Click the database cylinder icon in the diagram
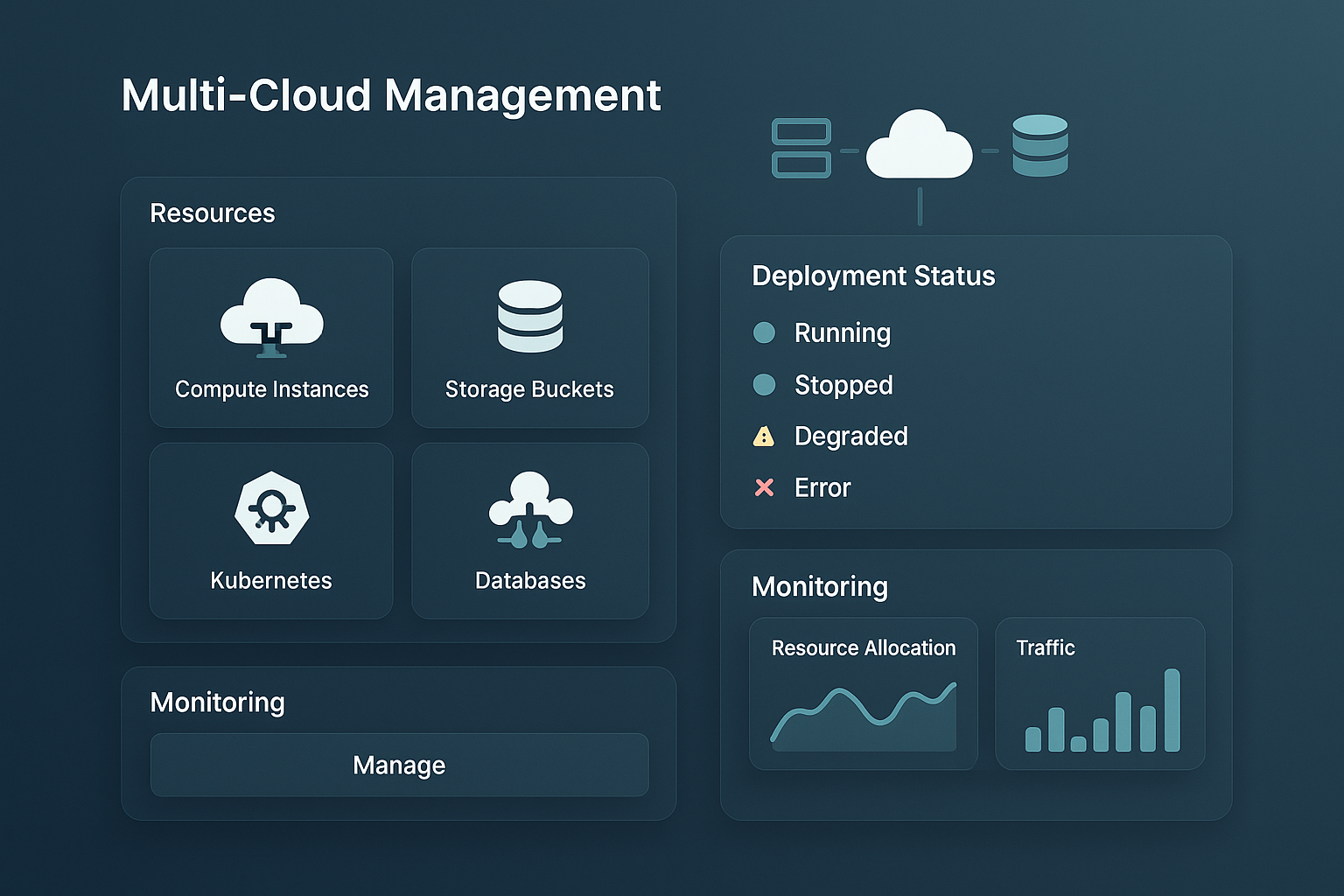Viewport: 1344px width, 896px height. pyautogui.click(x=1039, y=145)
